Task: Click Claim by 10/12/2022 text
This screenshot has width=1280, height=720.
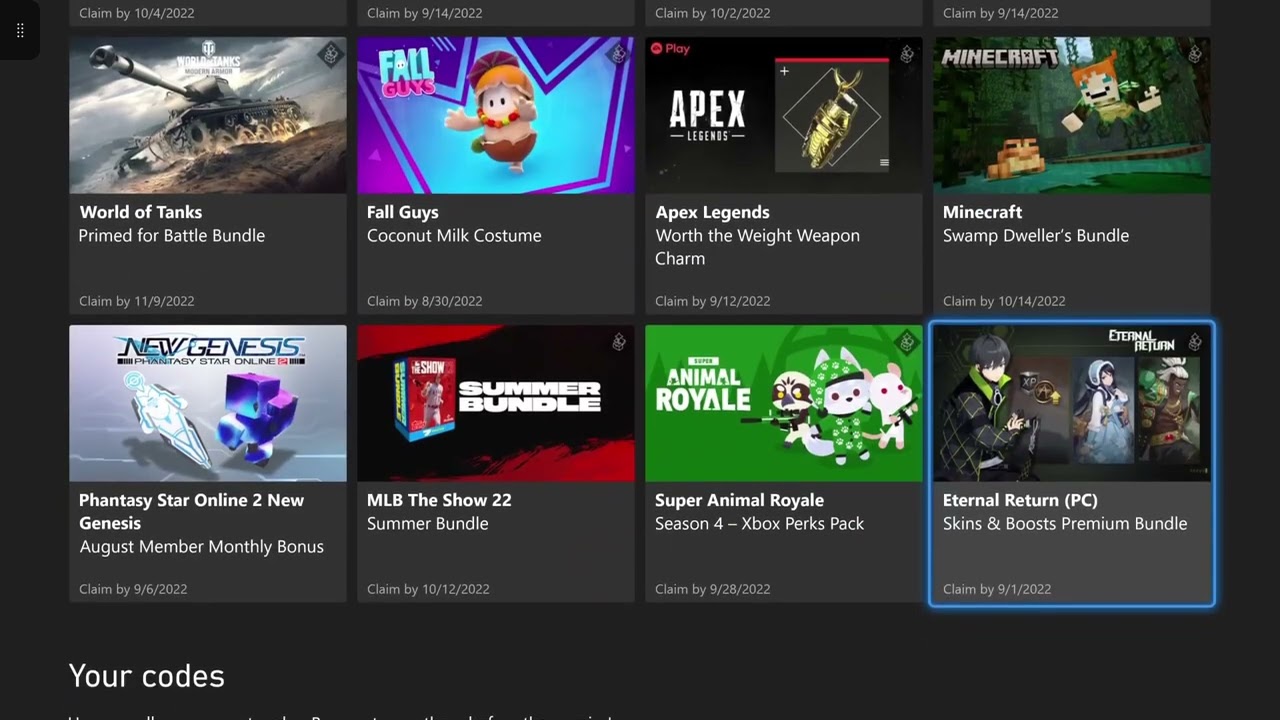Action: click(x=428, y=589)
